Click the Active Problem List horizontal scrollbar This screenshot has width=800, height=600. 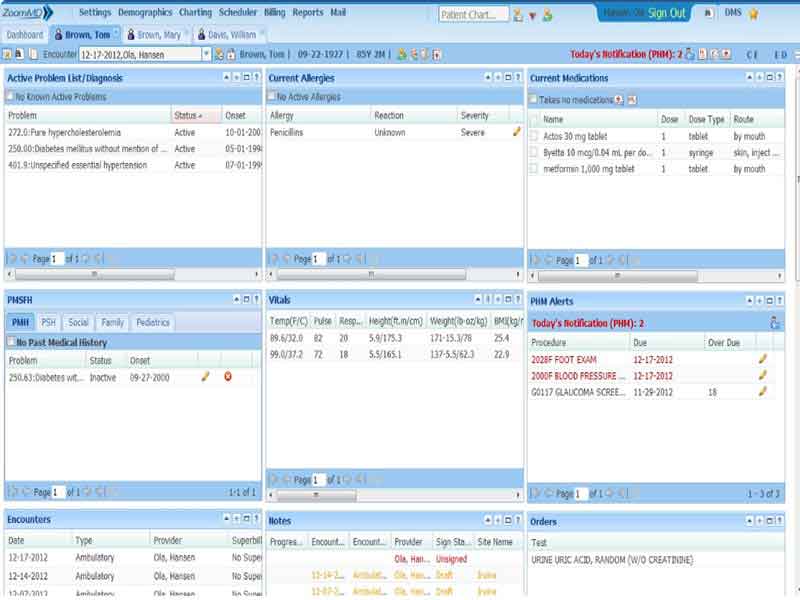[x=95, y=274]
